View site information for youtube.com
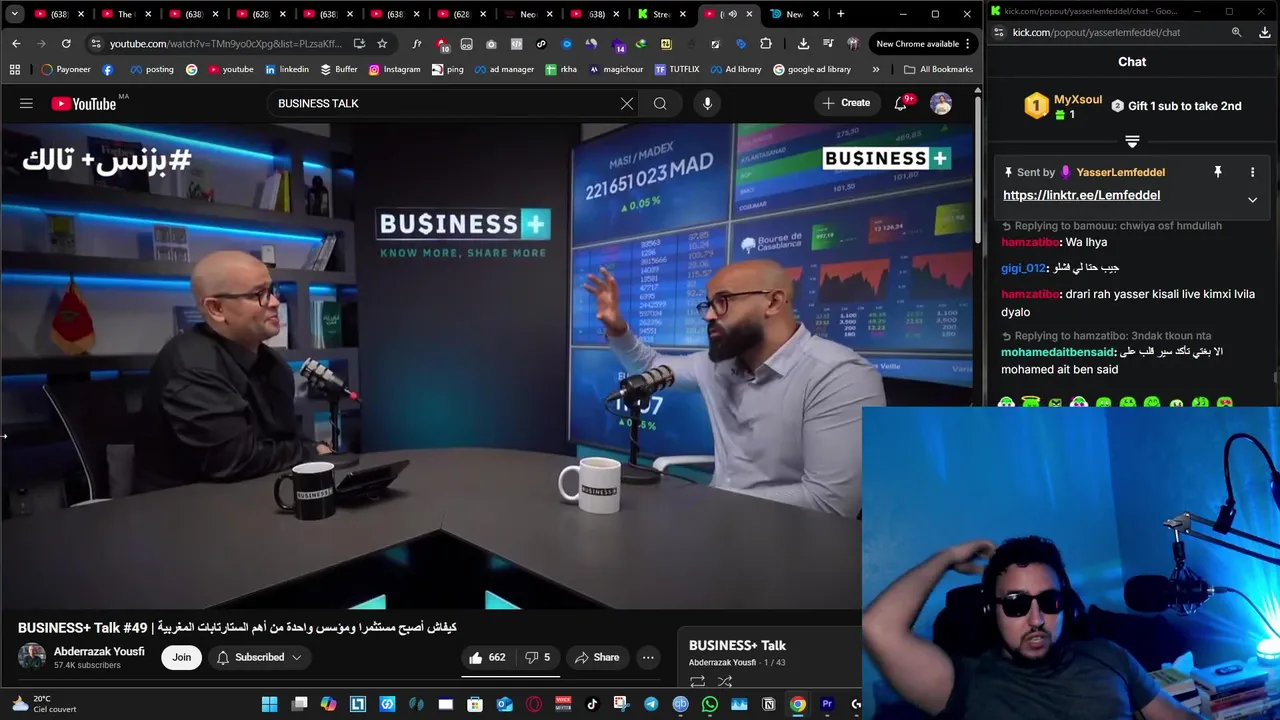 tap(95, 44)
